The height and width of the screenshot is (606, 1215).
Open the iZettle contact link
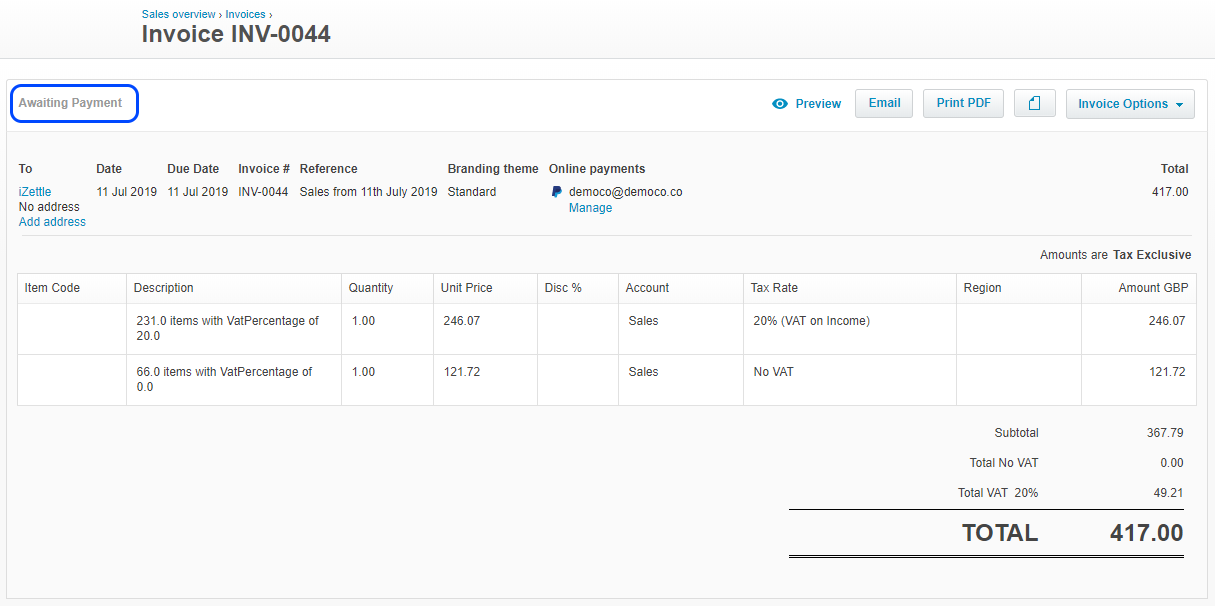point(35,192)
